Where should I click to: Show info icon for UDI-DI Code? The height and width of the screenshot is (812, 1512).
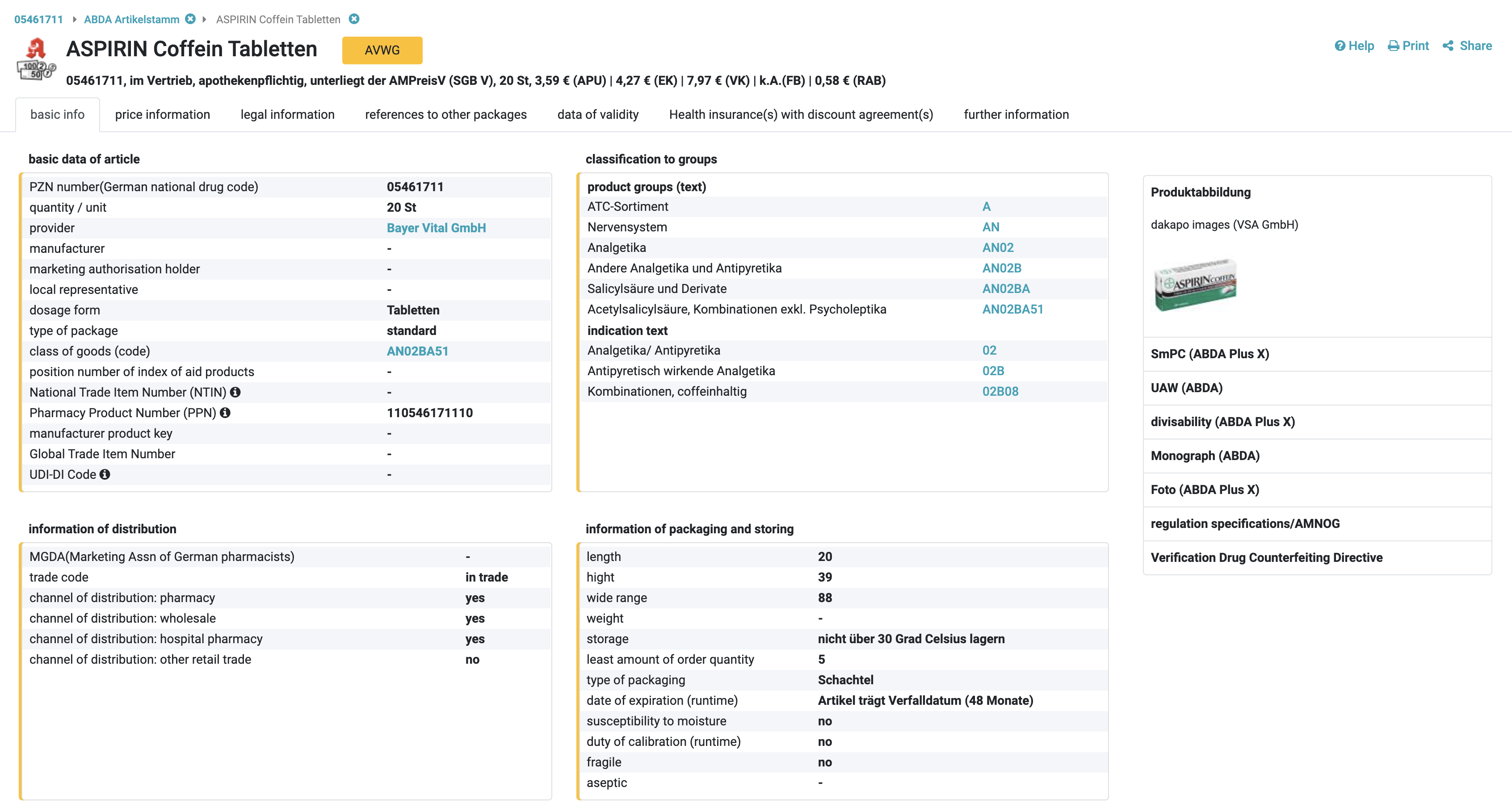point(105,474)
